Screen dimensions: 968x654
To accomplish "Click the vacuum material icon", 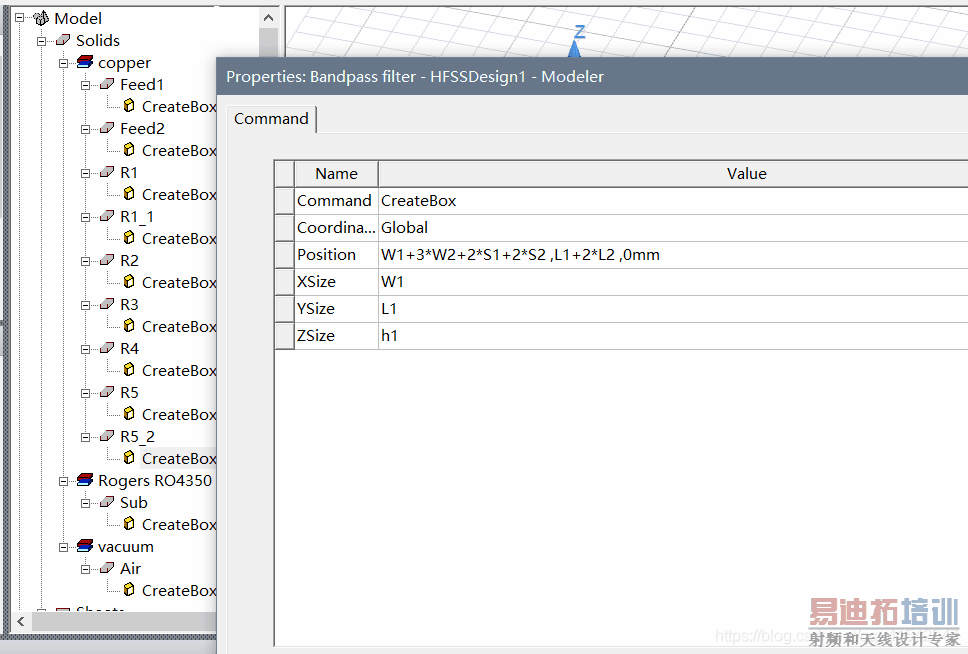I will 85,547.
